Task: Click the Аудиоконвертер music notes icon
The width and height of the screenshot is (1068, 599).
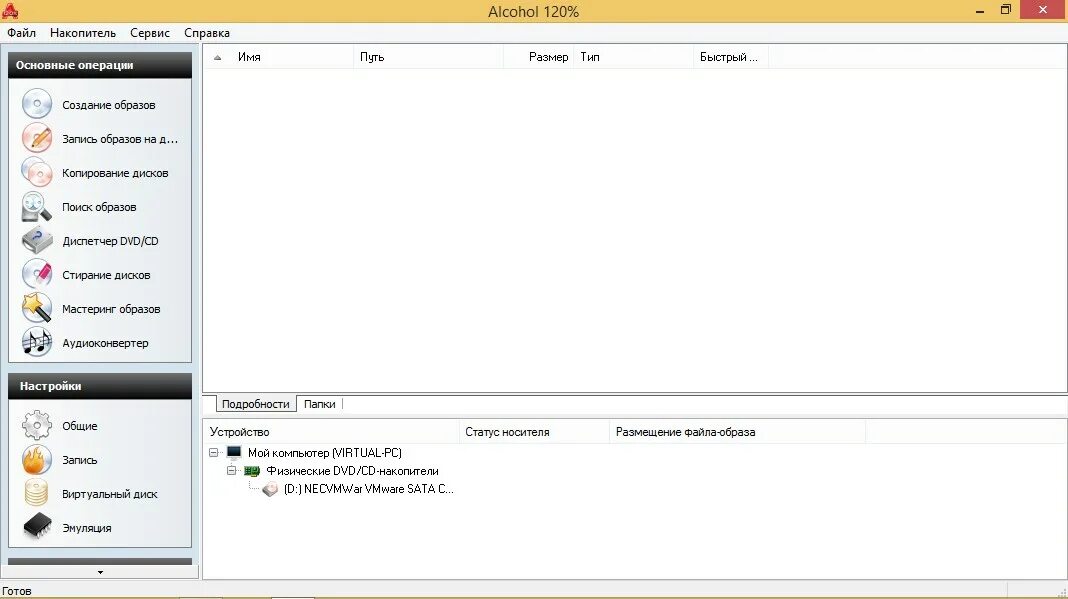Action: pos(37,342)
